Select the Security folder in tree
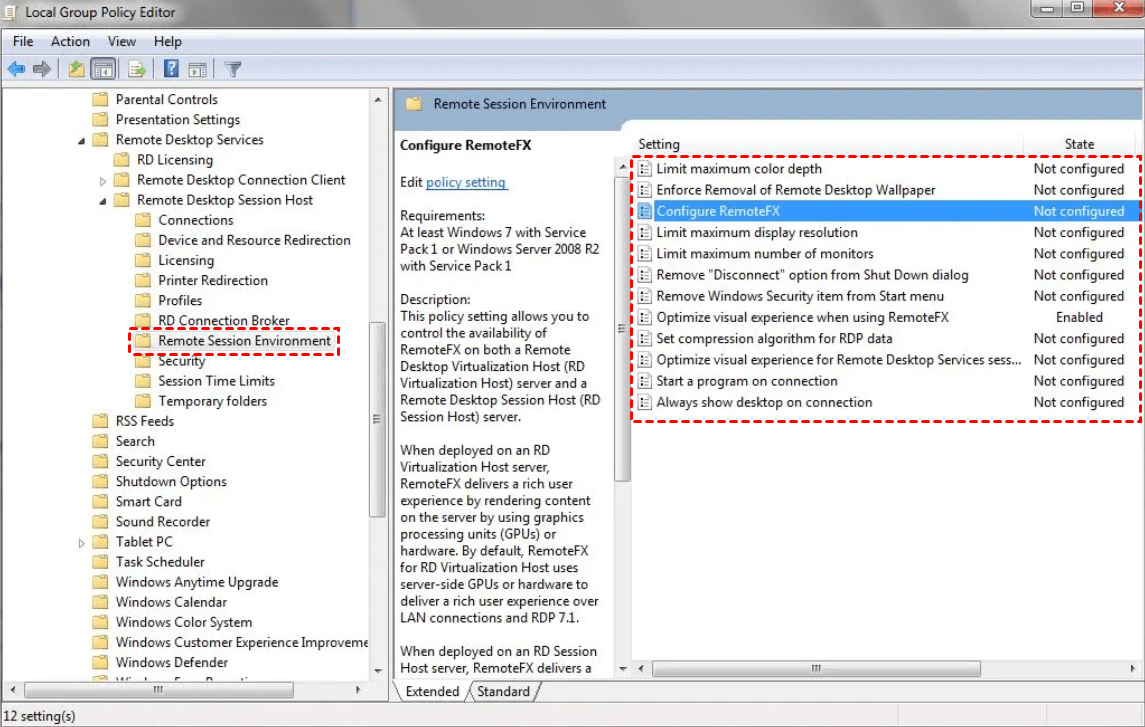Viewport: 1145px width, 727px height. (181, 361)
